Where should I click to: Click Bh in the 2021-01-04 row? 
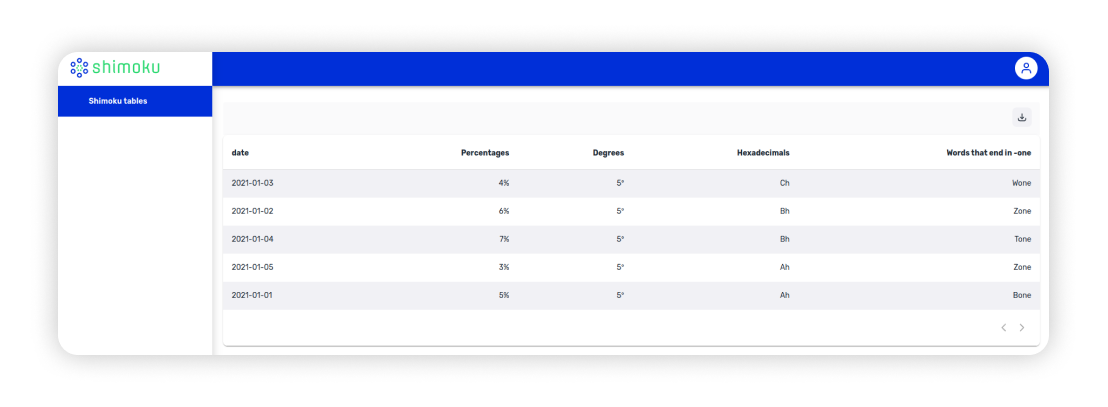[784, 239]
